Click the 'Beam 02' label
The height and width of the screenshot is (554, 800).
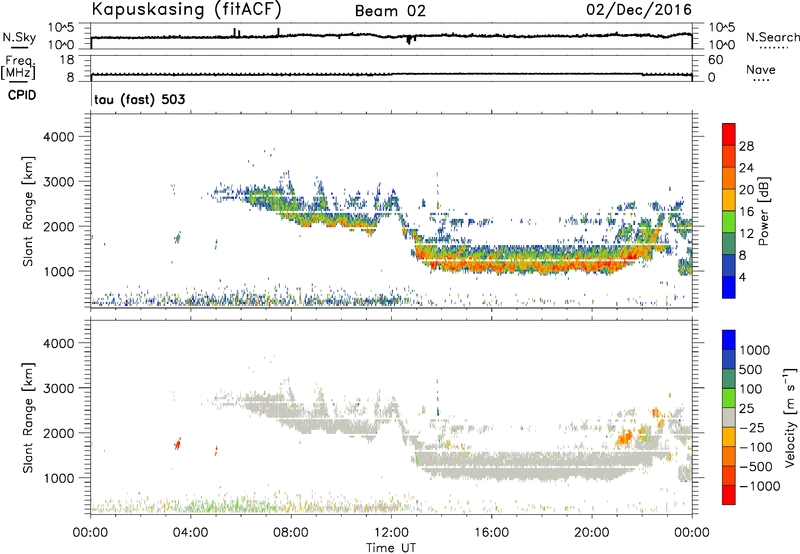click(390, 11)
